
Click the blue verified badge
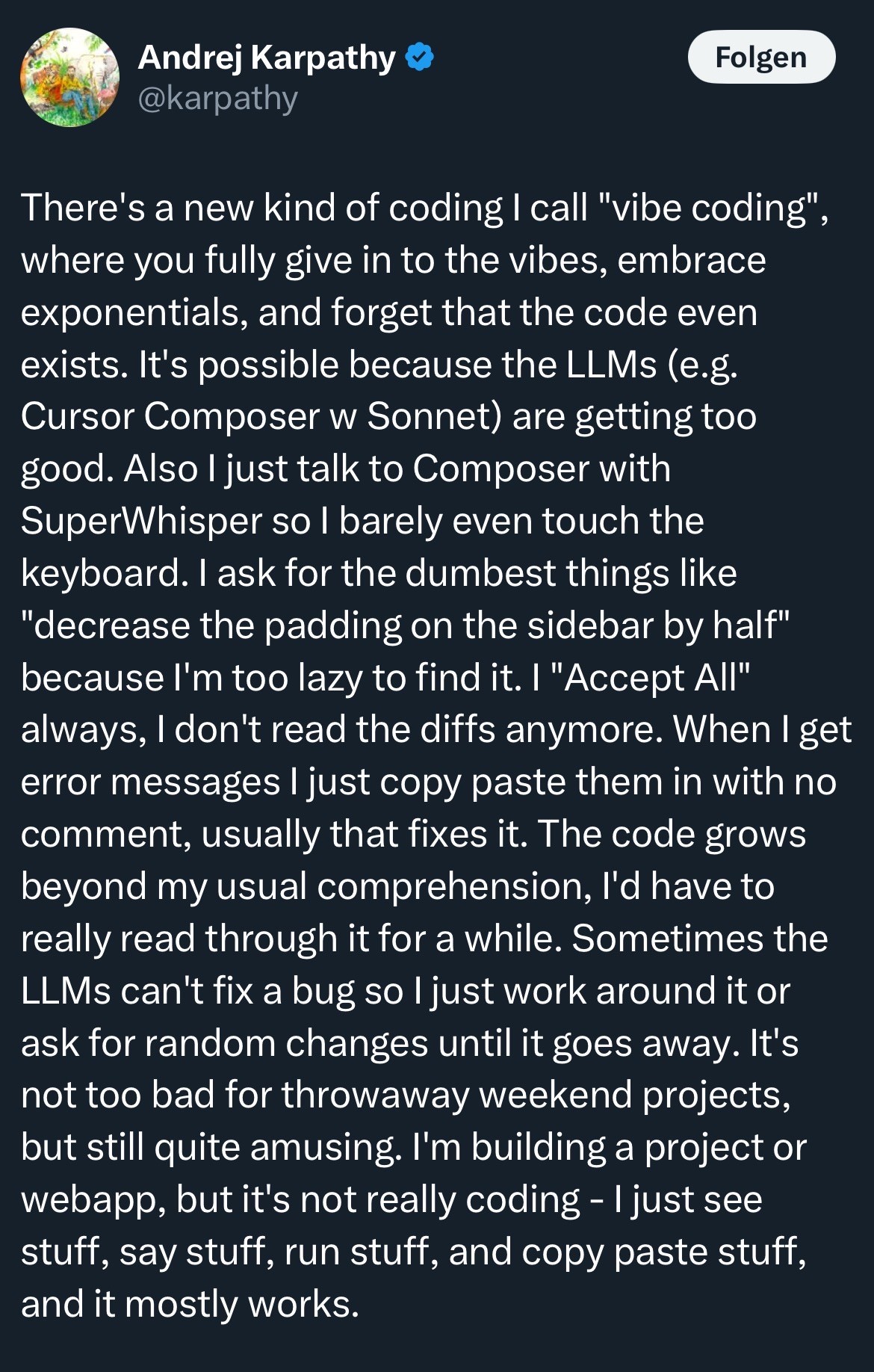[x=419, y=58]
